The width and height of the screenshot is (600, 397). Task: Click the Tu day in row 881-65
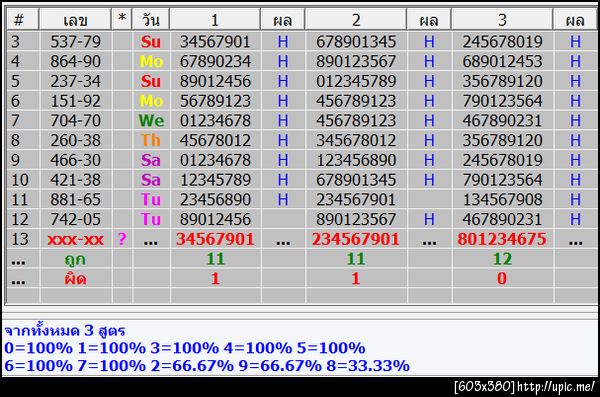click(x=151, y=199)
